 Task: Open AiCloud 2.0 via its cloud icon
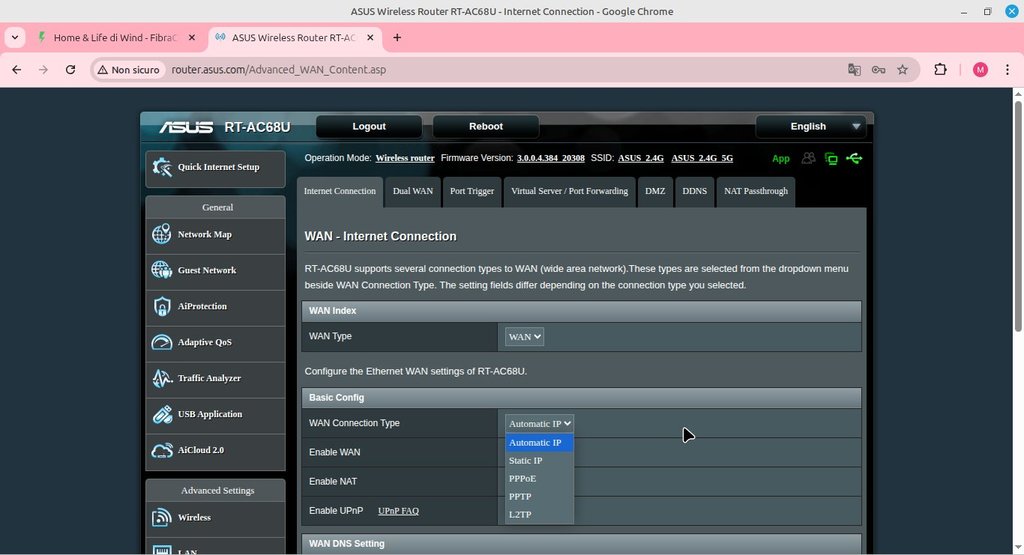point(161,450)
